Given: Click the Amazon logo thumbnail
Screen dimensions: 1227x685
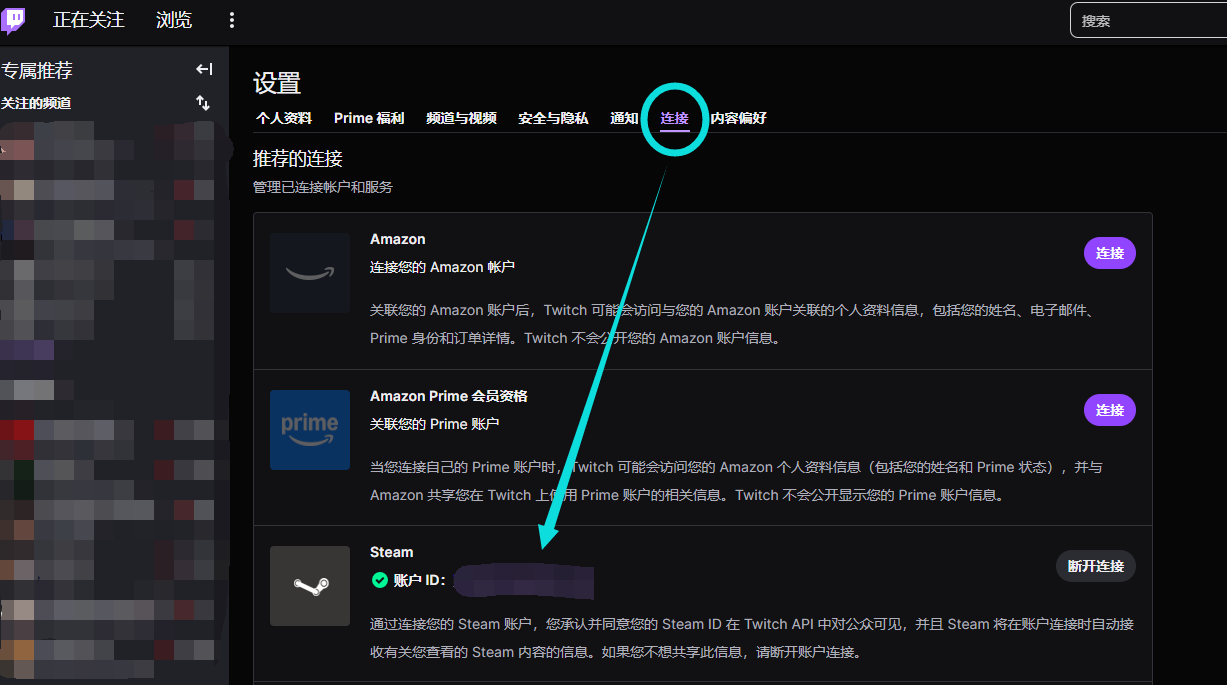Looking at the screenshot, I should click(310, 273).
